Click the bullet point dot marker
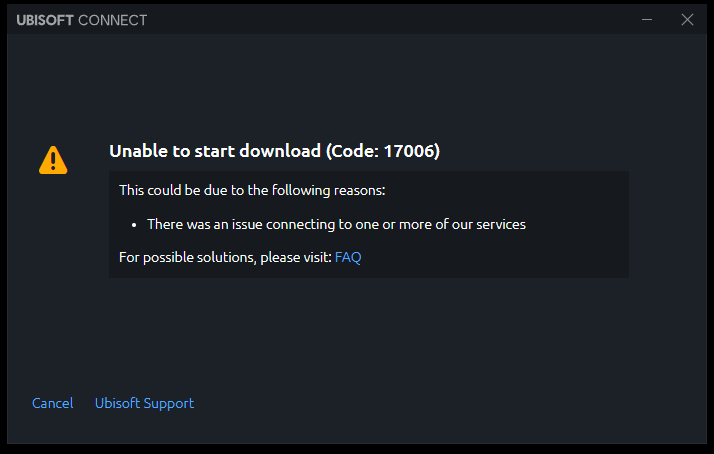The width and height of the screenshot is (714, 454). pyautogui.click(x=134, y=225)
